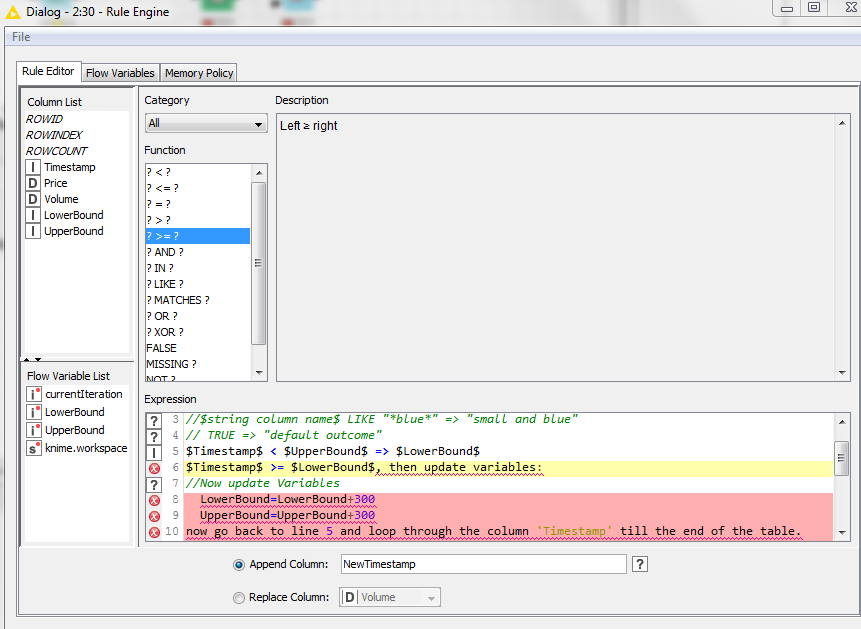
Task: Click the question mark icon on line 4
Action: 154,436
